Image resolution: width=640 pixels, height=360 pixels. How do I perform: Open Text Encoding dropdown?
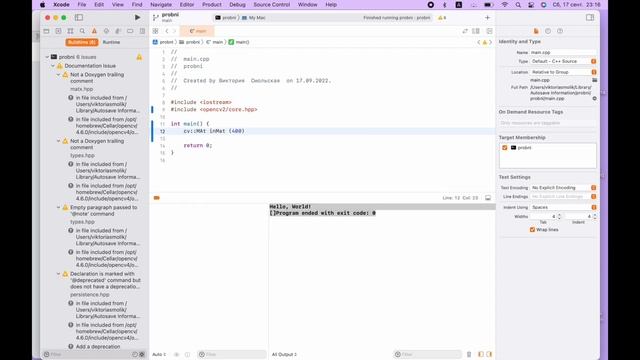(x=563, y=188)
